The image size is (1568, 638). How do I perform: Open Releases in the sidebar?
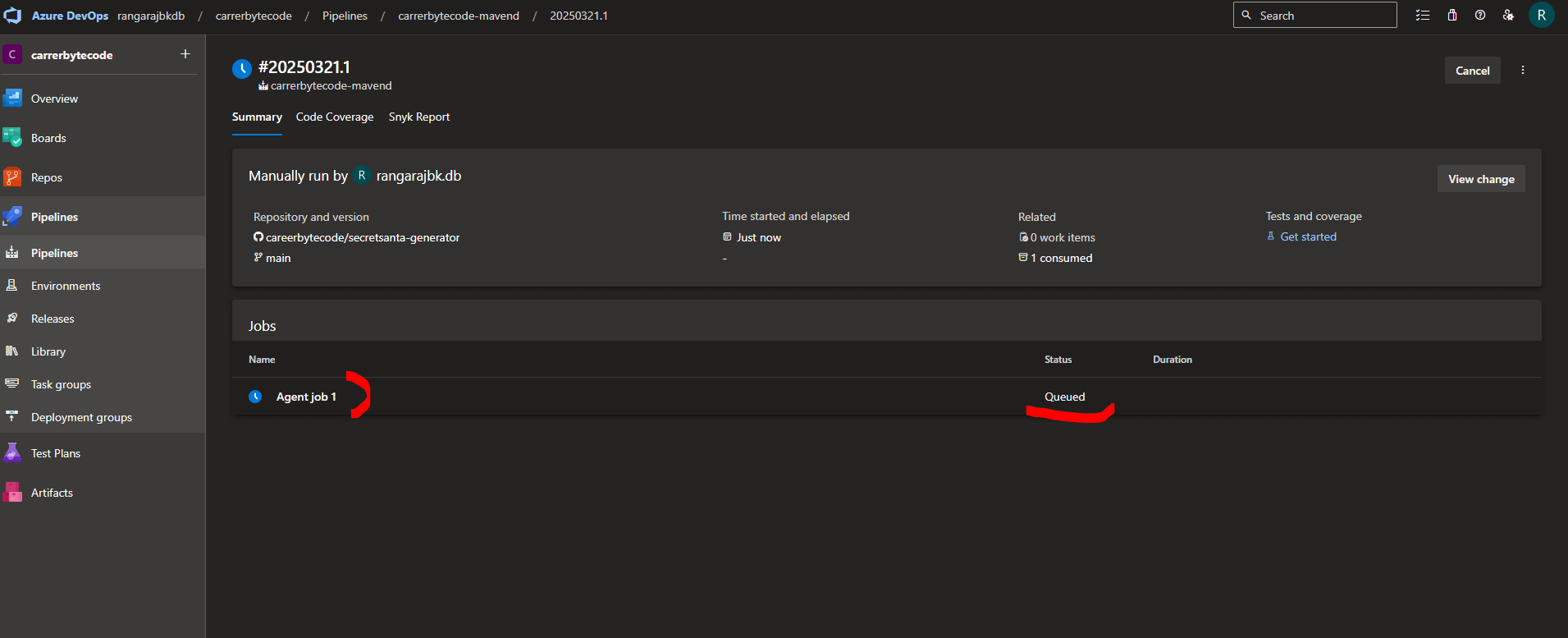tap(103, 319)
